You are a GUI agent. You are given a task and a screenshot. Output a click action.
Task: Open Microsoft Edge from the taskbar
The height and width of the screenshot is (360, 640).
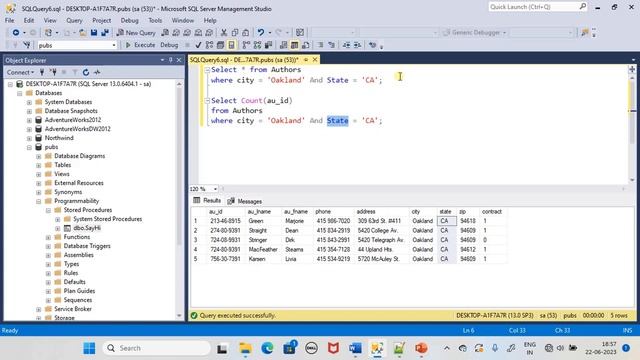(267, 348)
